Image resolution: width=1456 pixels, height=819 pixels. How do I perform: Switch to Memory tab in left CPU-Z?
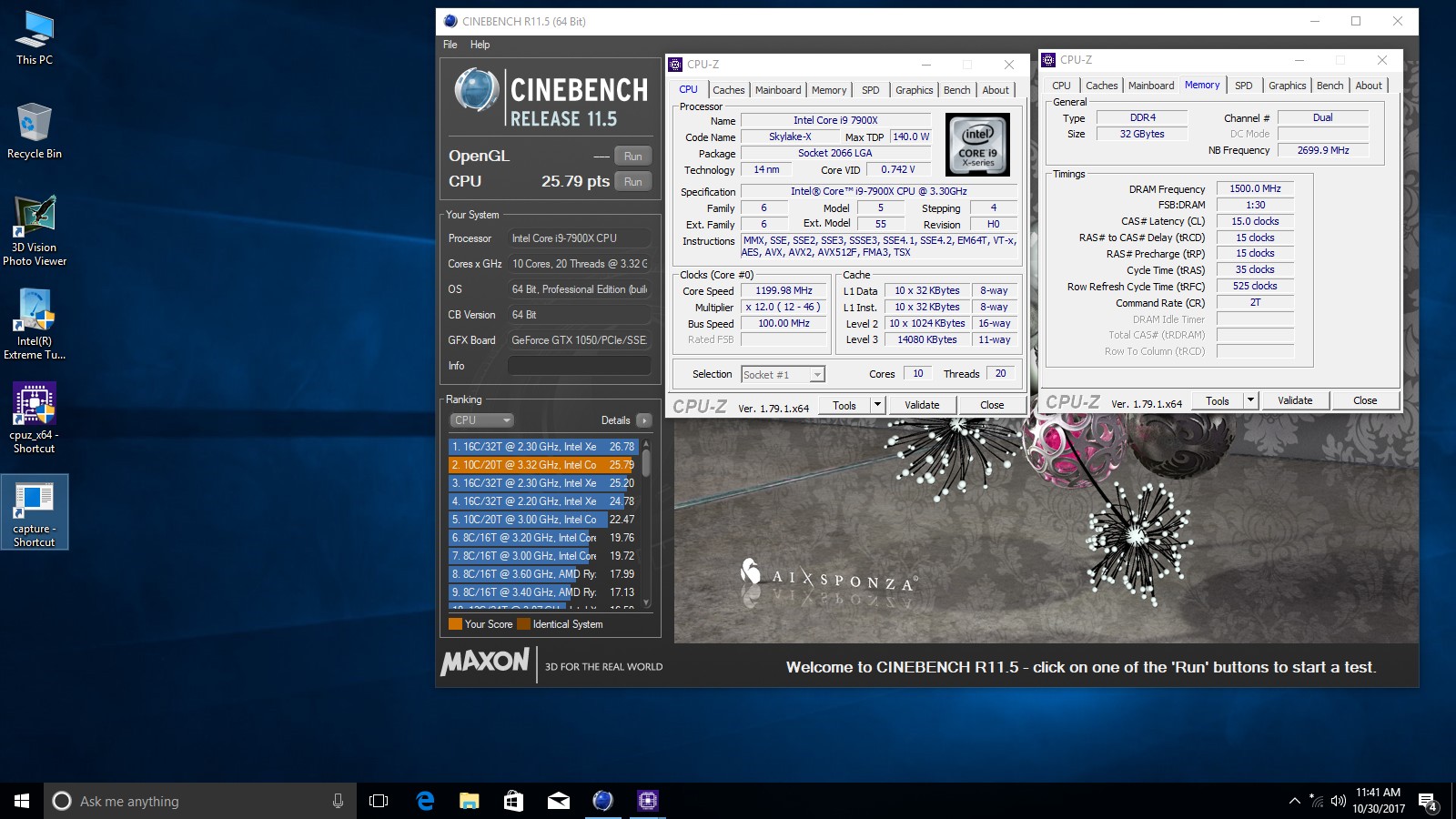coord(829,90)
